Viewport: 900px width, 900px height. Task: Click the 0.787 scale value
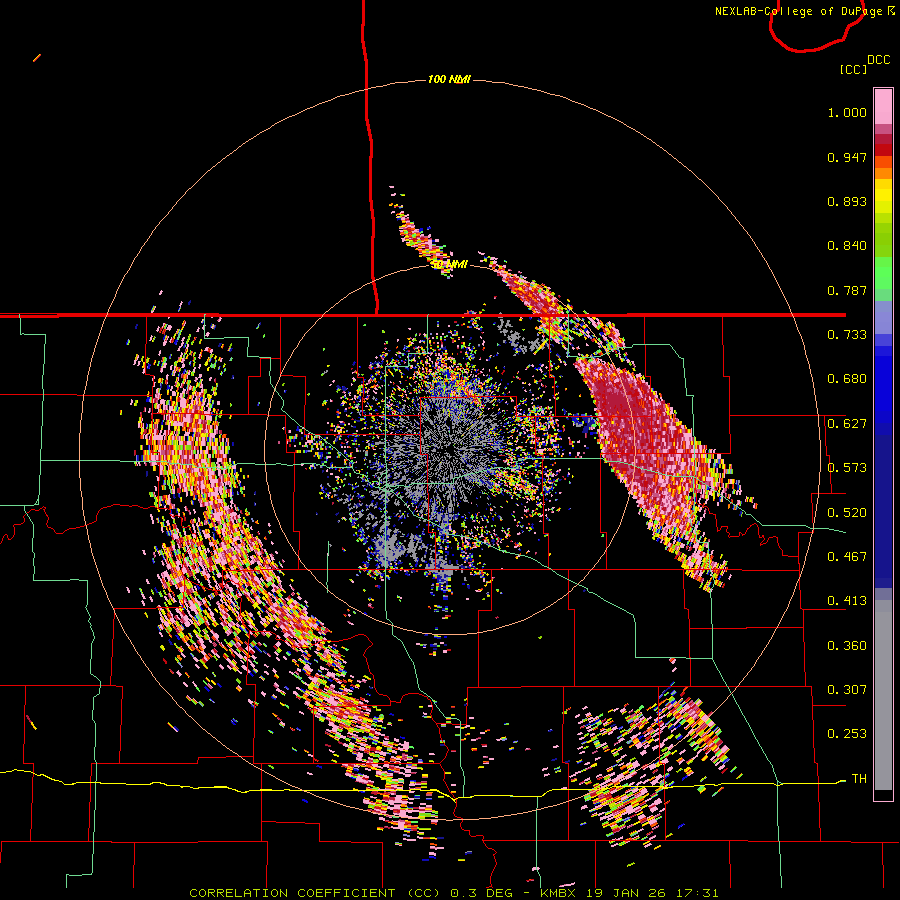[x=847, y=290]
